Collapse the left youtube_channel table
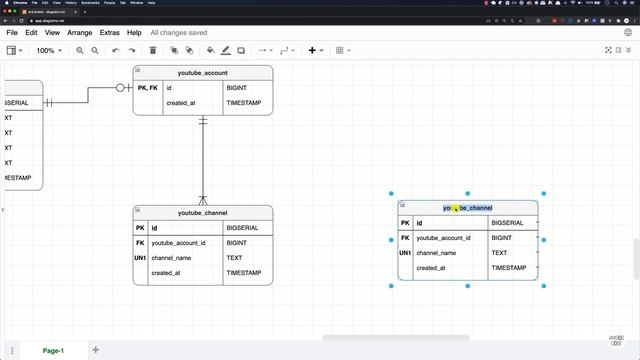Image resolution: width=640 pixels, height=360 pixels. point(138,210)
